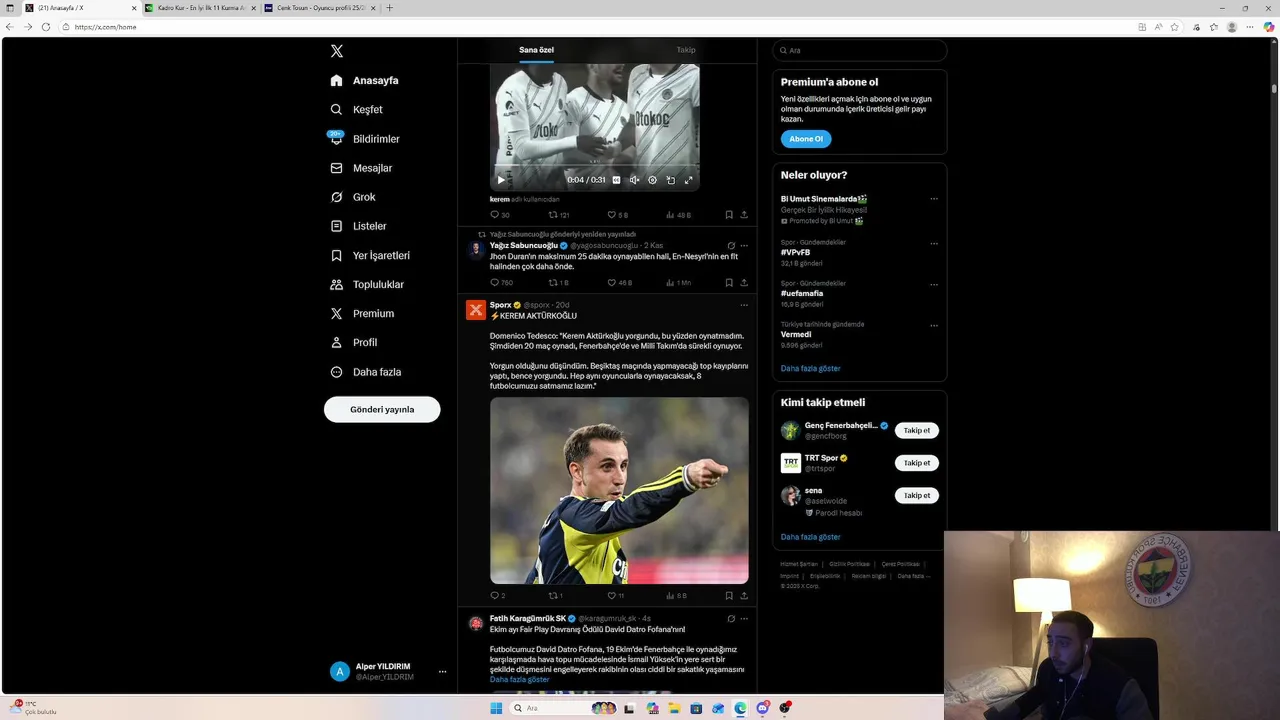Click the Ara search field on X

[x=860, y=50]
